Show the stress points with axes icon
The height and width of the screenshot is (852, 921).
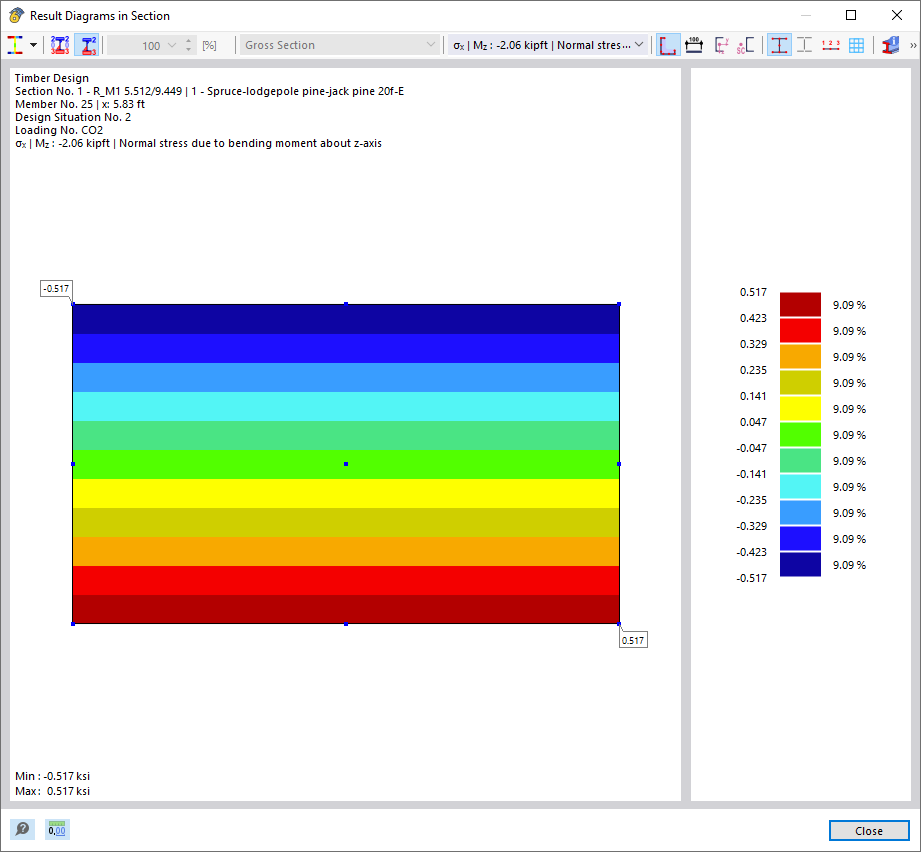pyautogui.click(x=721, y=44)
